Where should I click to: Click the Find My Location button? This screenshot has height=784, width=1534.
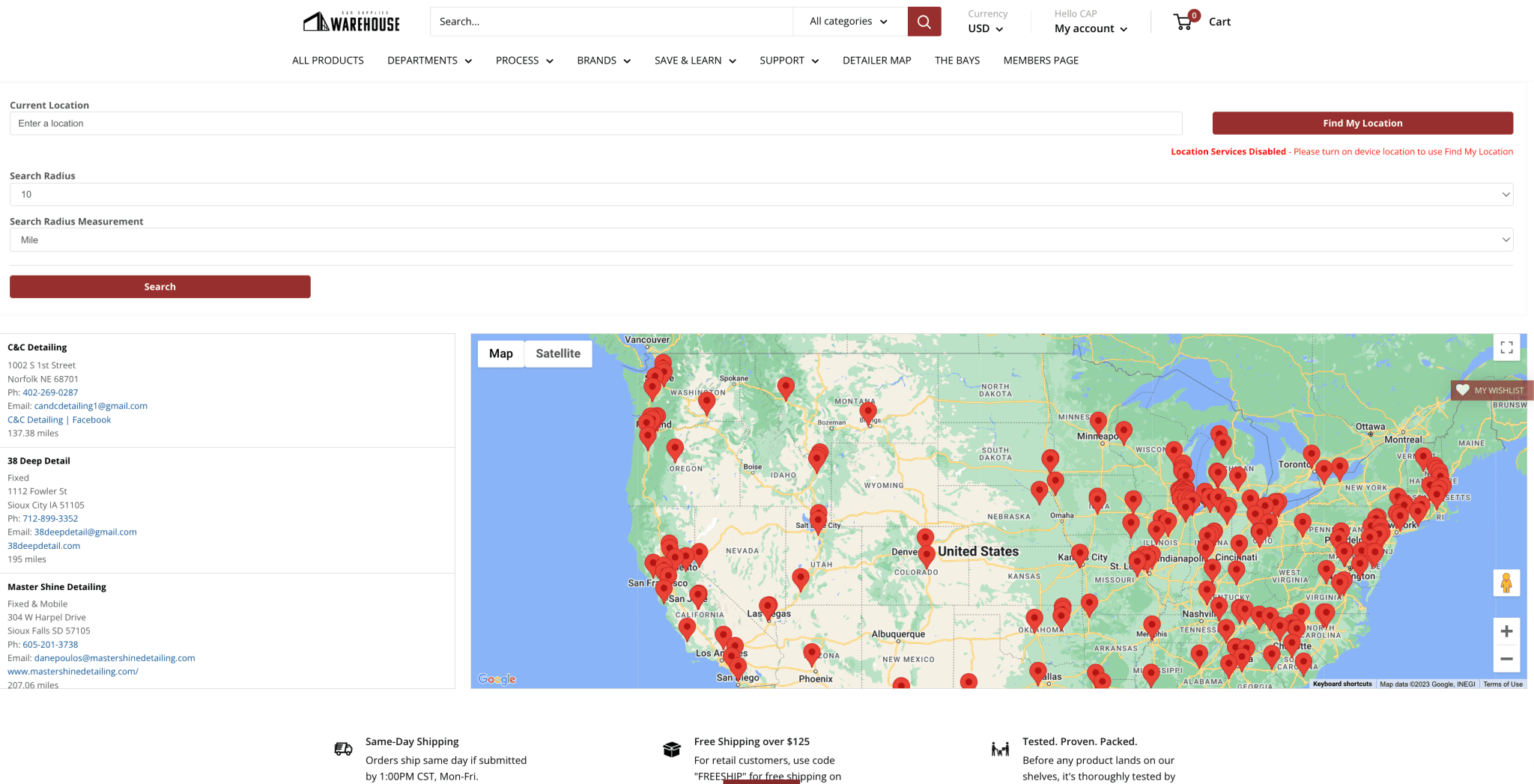[1362, 124]
